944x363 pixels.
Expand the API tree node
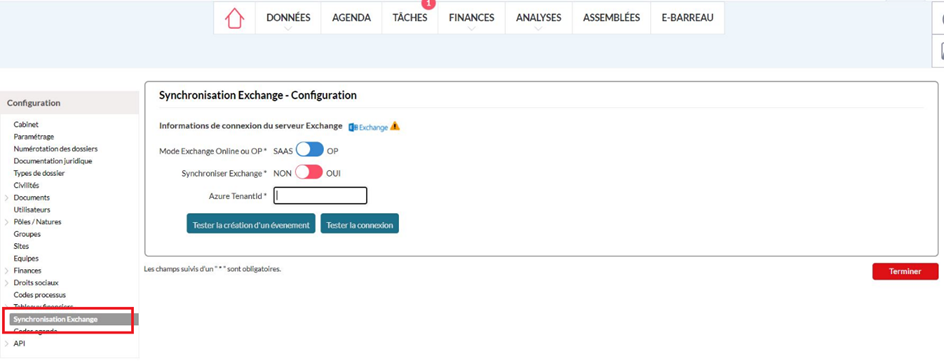(7, 344)
